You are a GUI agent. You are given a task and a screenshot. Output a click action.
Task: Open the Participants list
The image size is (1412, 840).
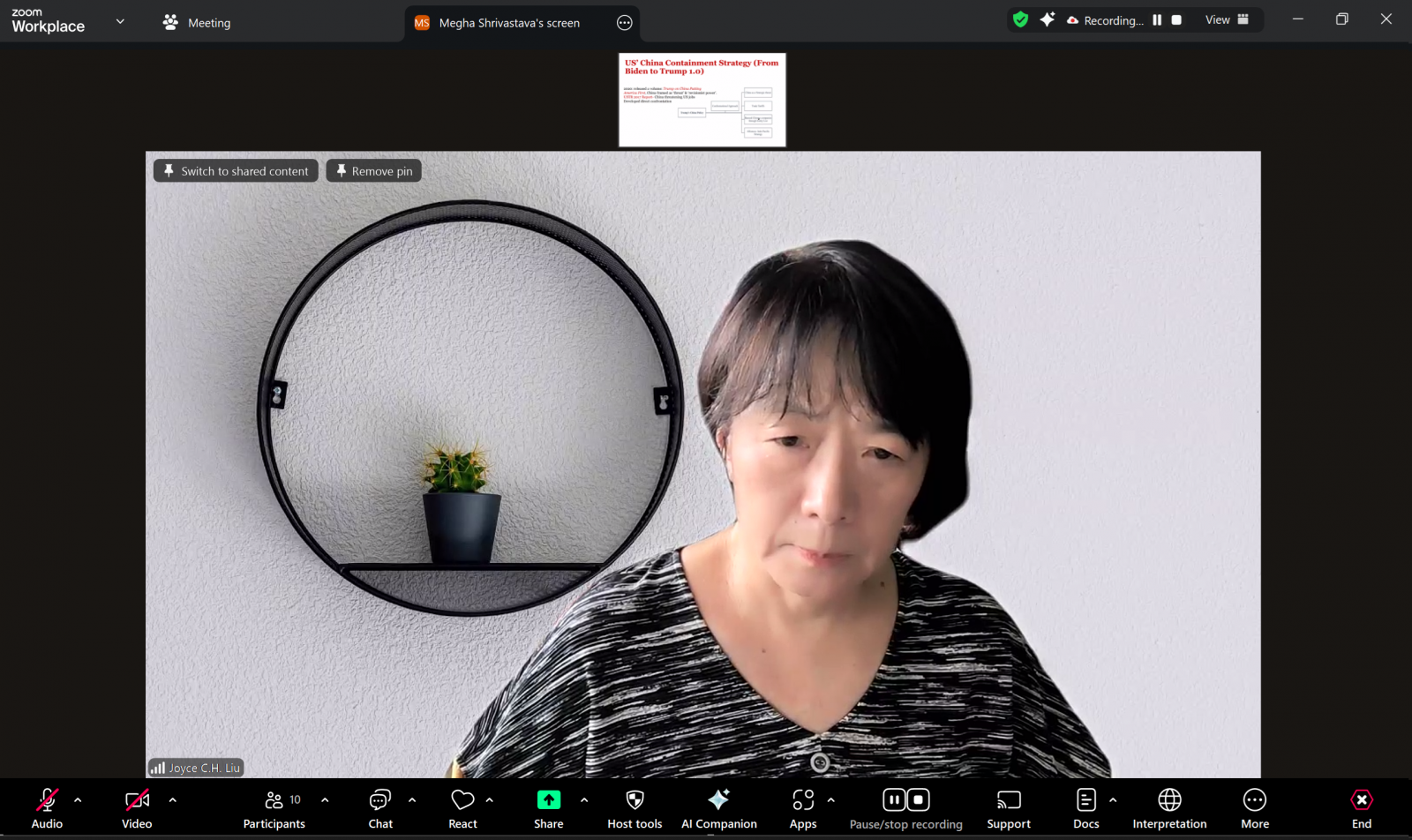pos(274,808)
